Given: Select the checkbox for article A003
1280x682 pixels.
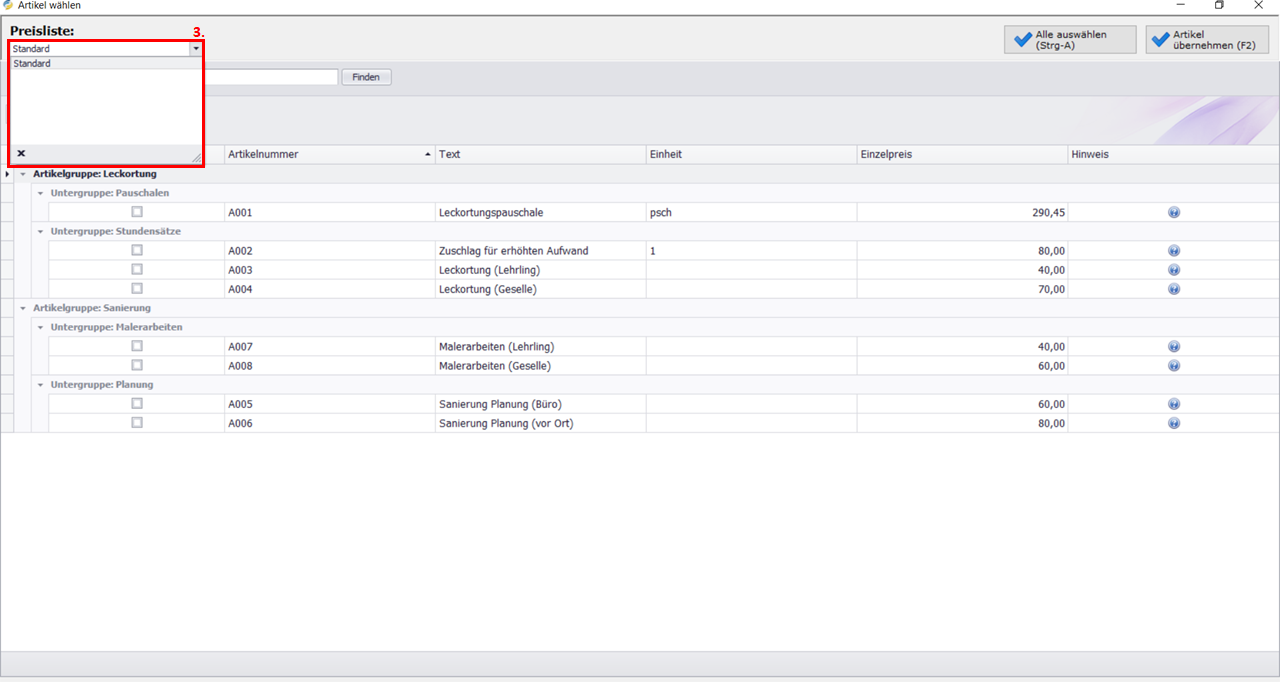Looking at the screenshot, I should click(x=137, y=270).
